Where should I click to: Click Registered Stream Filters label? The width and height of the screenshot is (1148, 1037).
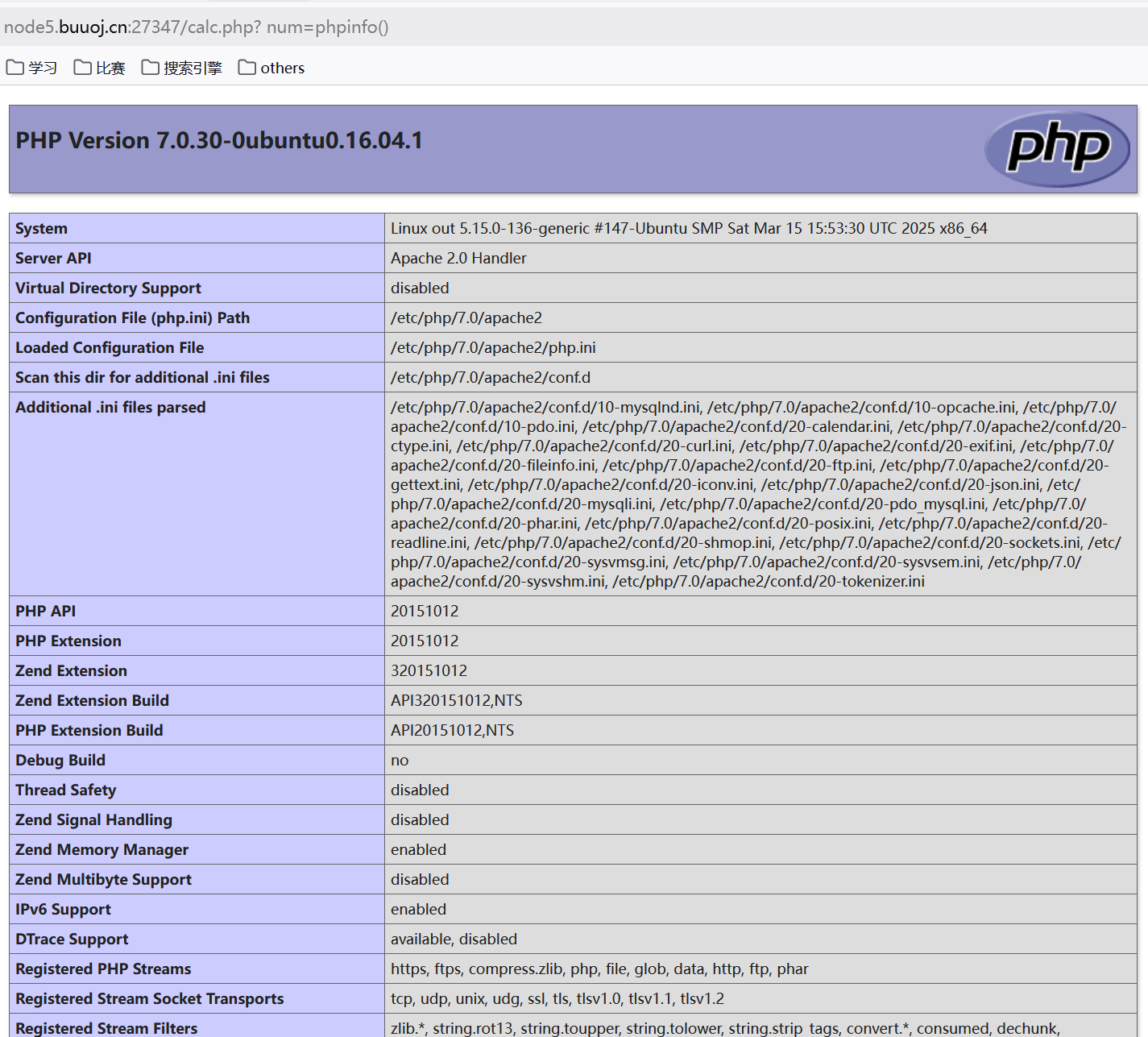(x=106, y=1028)
